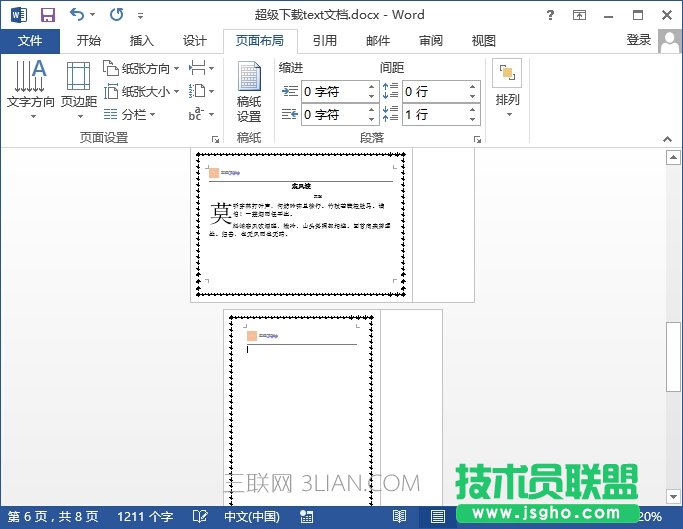Click the Save icon in quick access toolbar
Image resolution: width=683 pixels, height=529 pixels.
pos(47,15)
